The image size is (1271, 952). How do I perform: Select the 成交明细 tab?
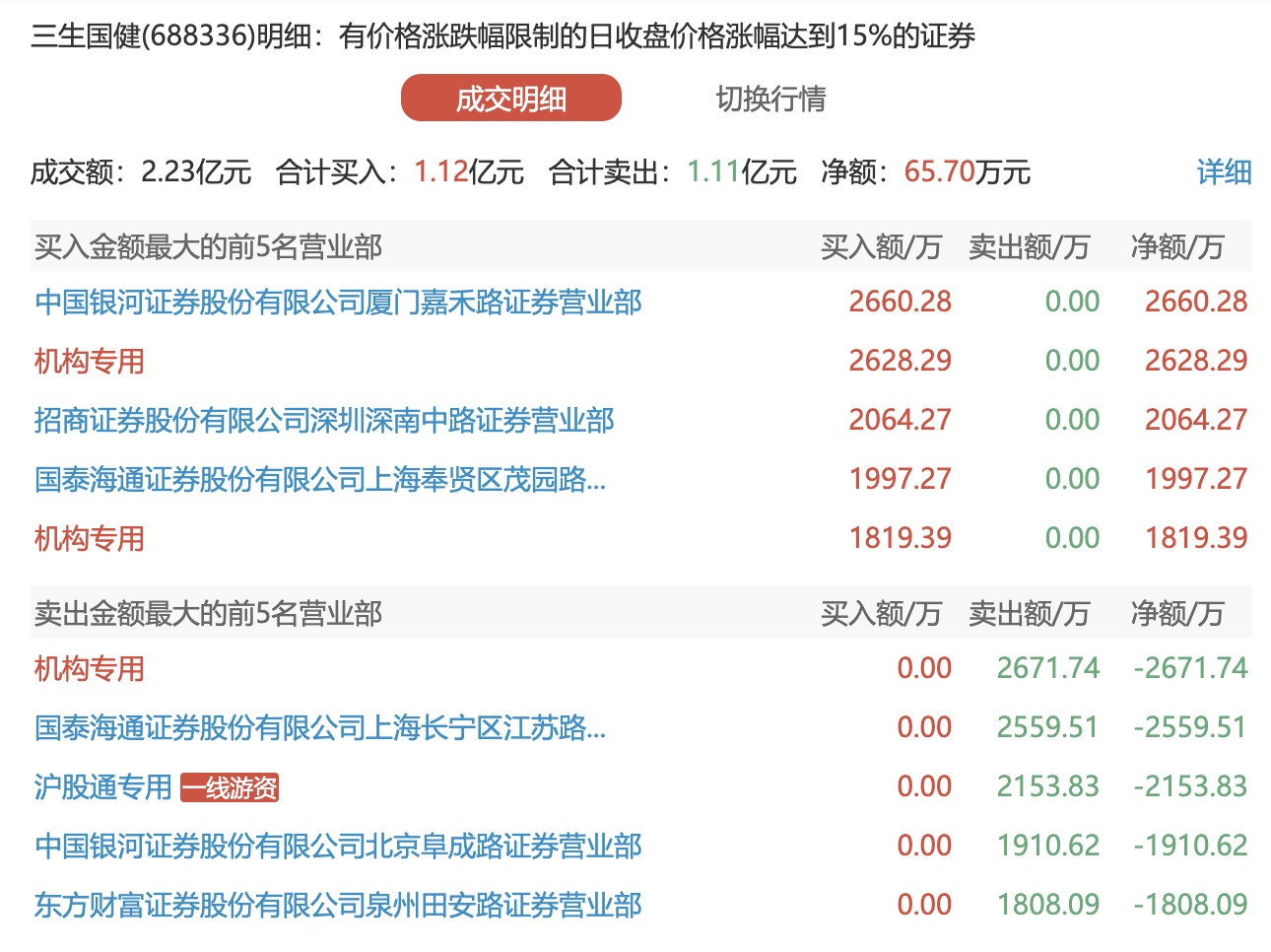510,99
